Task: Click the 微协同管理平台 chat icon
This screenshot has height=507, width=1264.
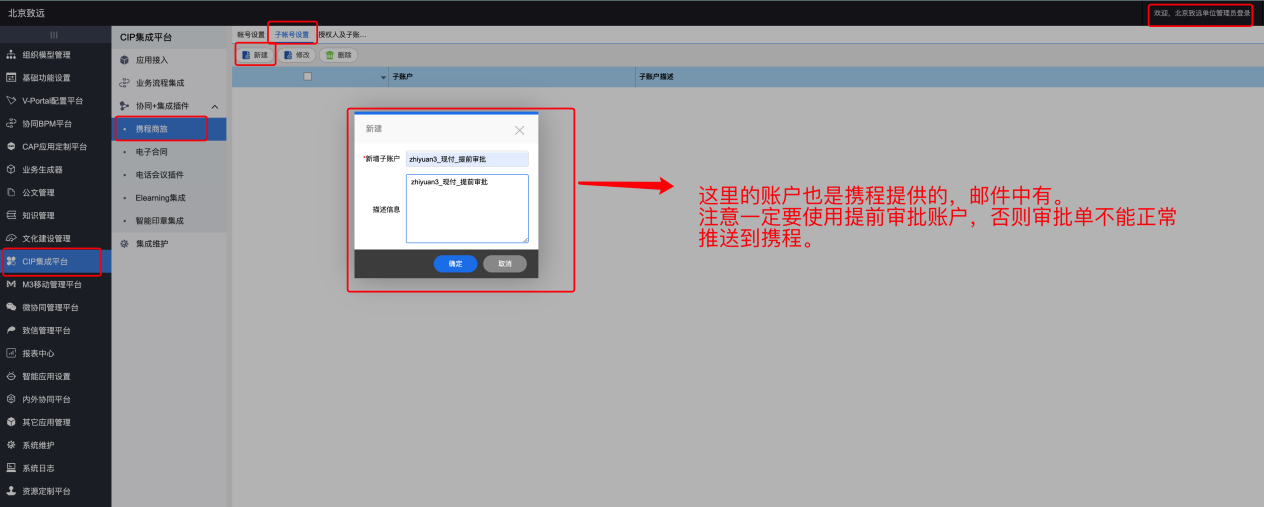Action: 11,308
